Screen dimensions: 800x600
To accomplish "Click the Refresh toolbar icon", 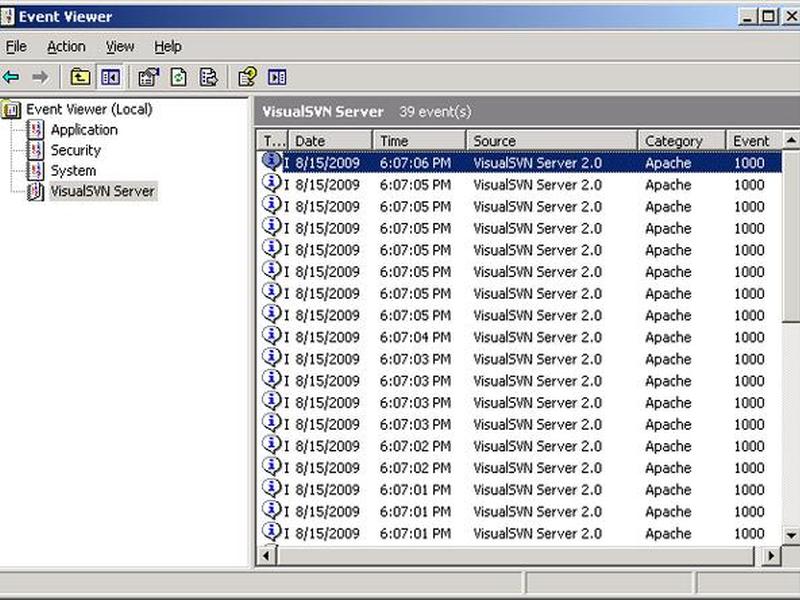I will tap(178, 78).
